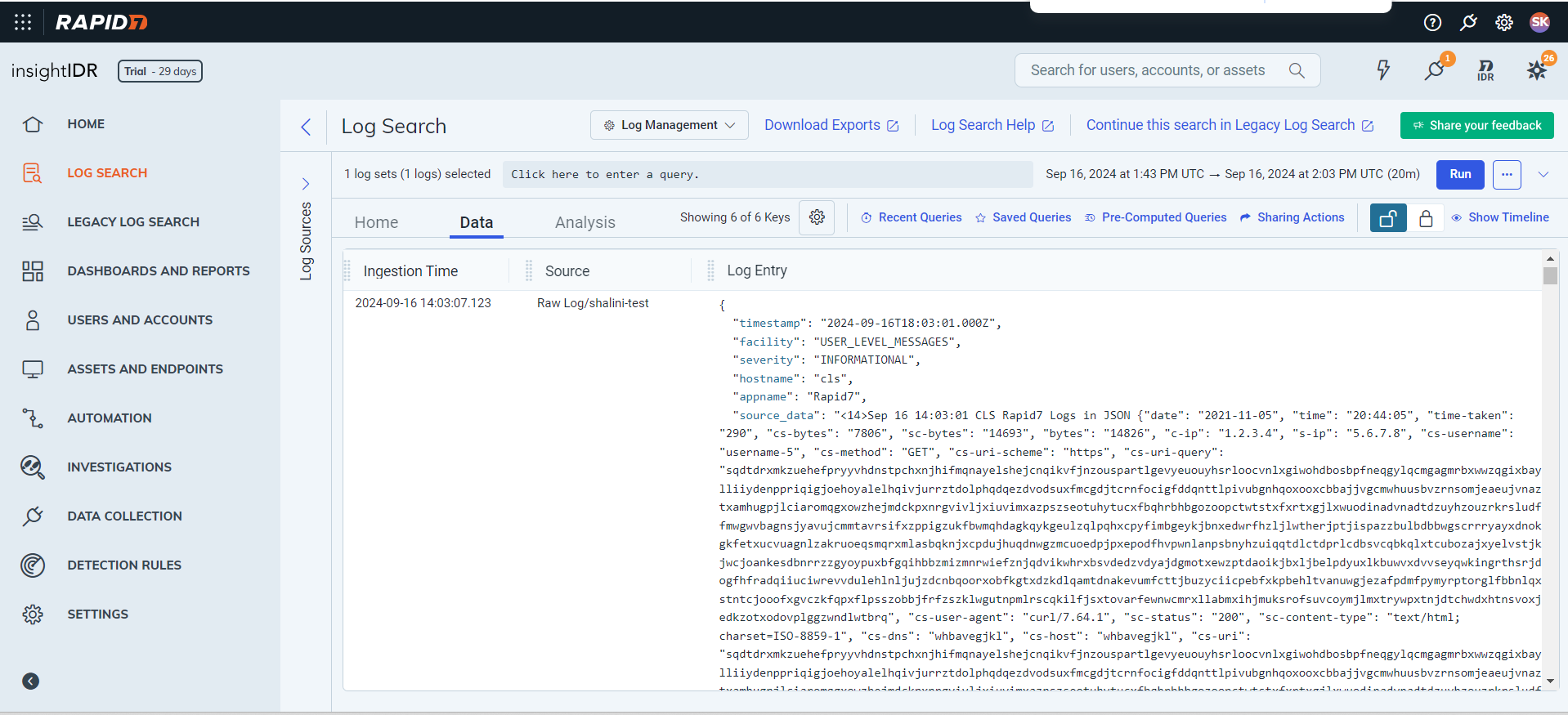Viewport: 1568px width, 715px height.
Task: Open DASHBOARDS AND REPORTS menu item
Action: (159, 271)
